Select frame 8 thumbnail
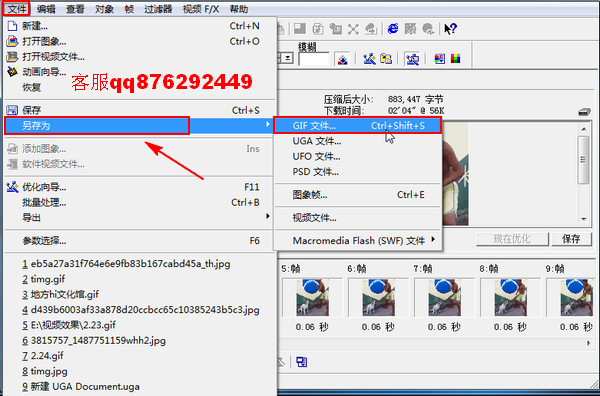This screenshot has width=600, height=396. click(510, 297)
